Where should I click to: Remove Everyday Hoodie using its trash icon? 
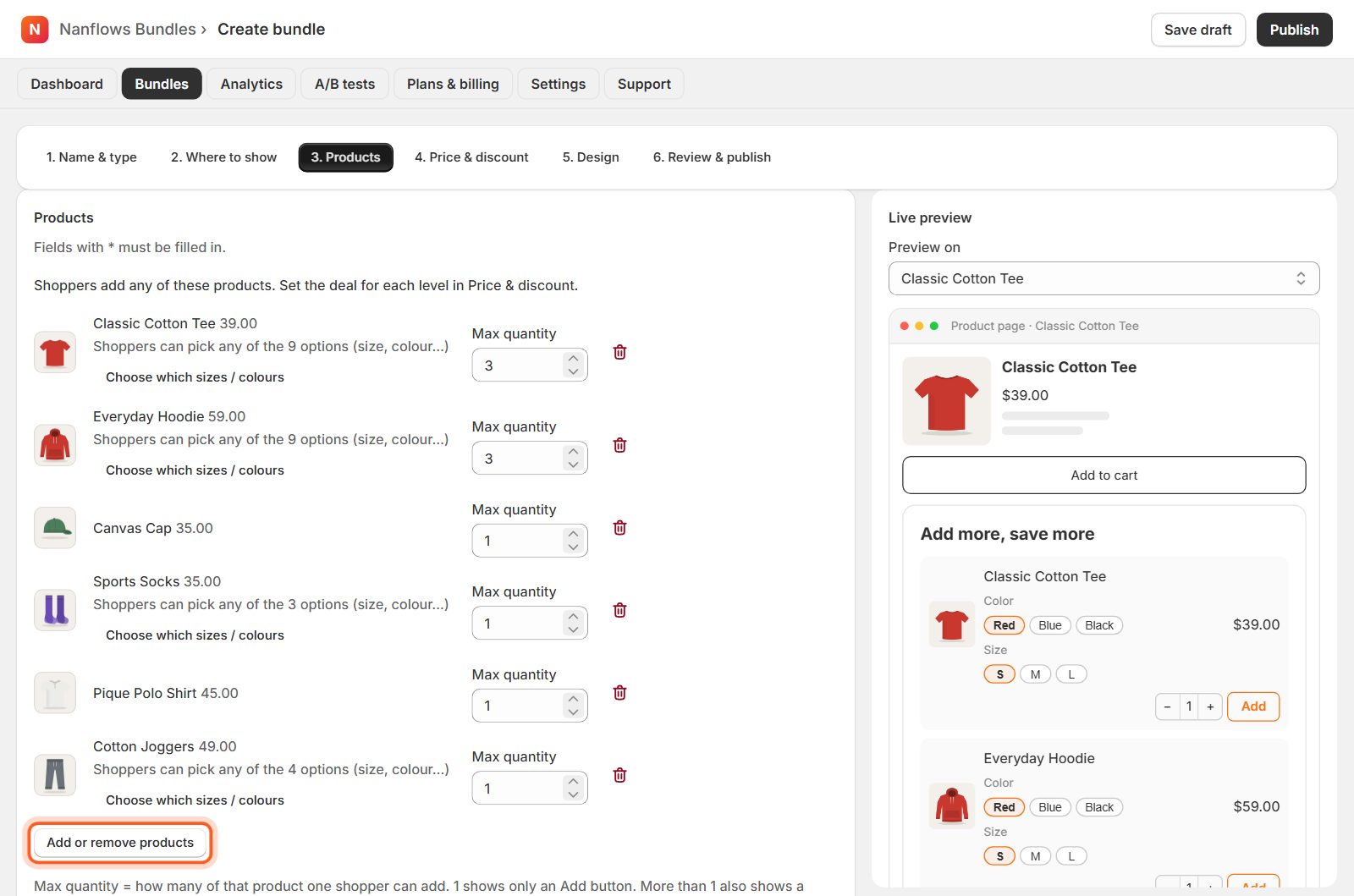point(619,445)
